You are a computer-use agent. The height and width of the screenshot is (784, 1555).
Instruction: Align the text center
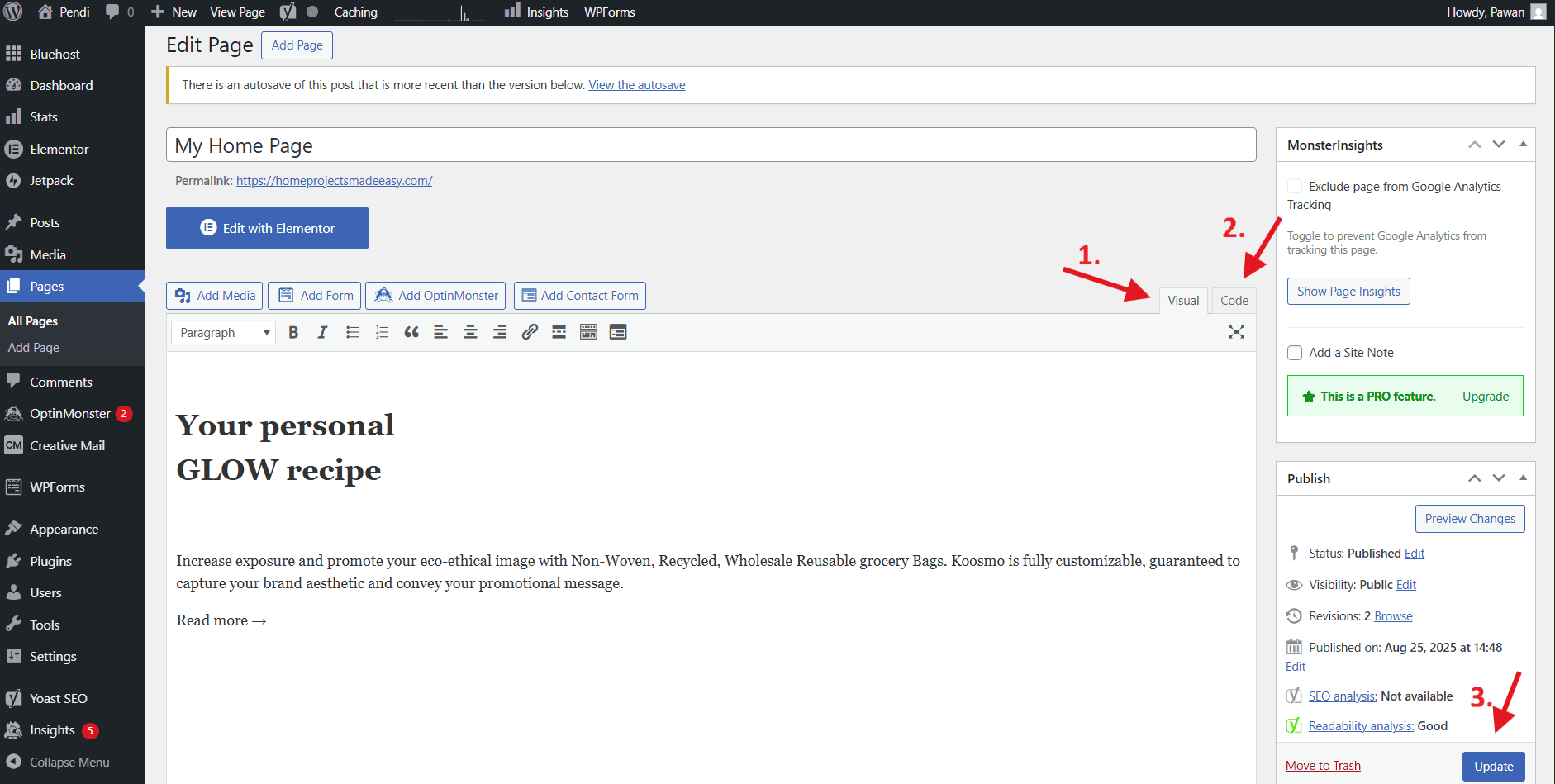click(x=469, y=332)
